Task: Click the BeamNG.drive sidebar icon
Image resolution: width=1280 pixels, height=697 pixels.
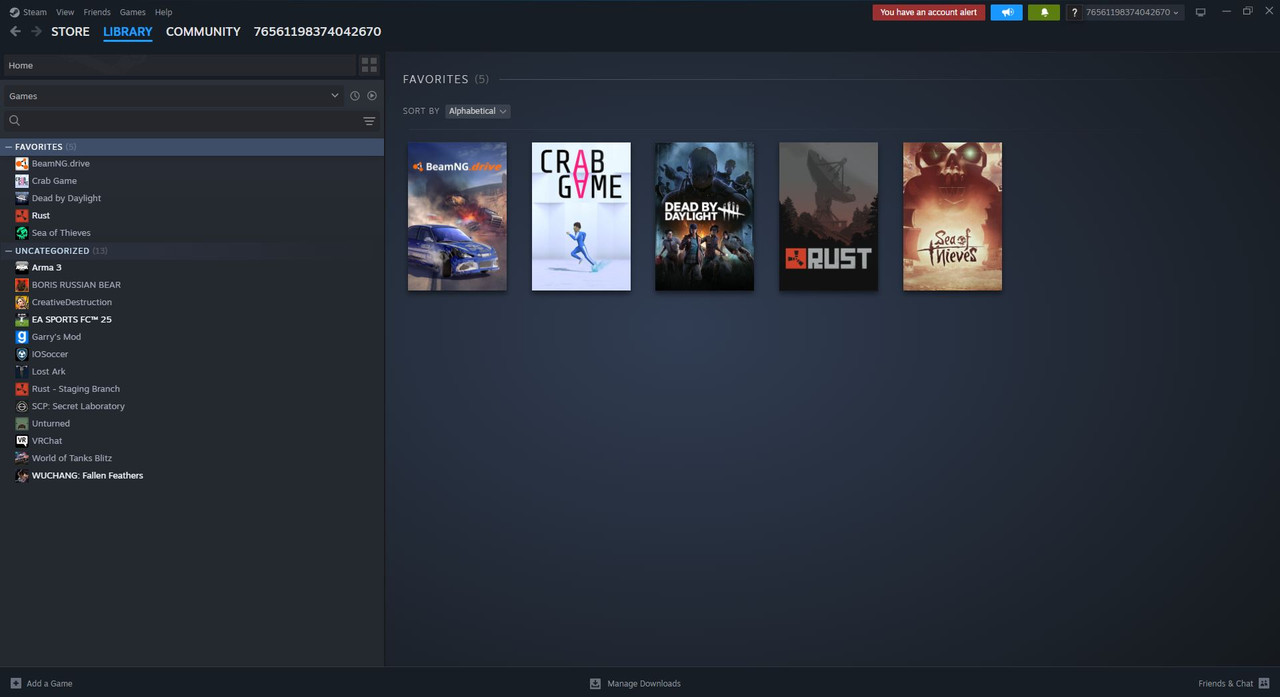Action: [22, 163]
